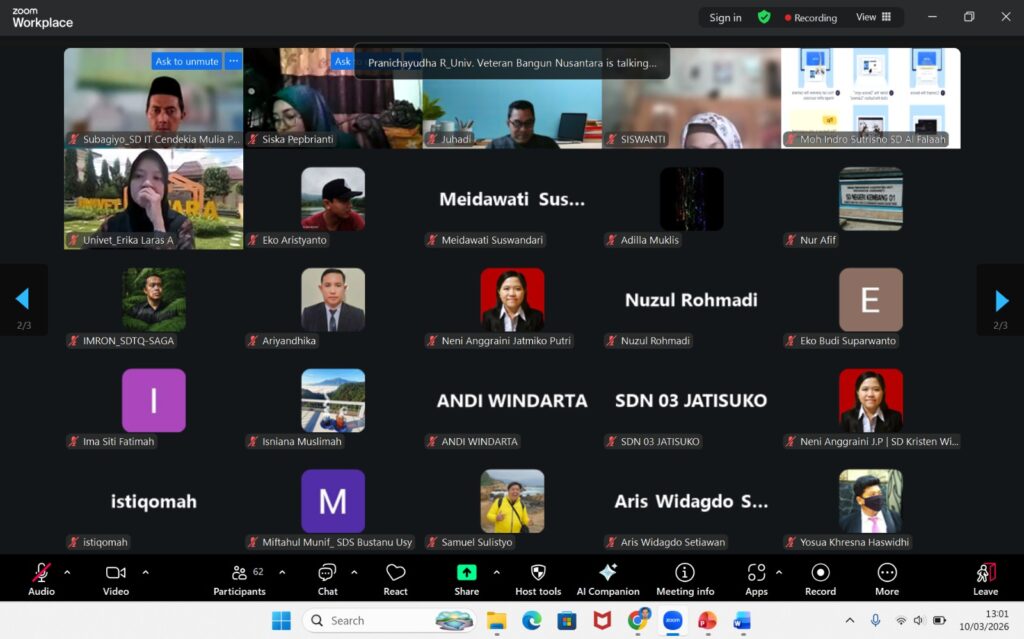This screenshot has width=1024, height=639.
Task: Select Juhadi's video thumbnail
Action: tap(512, 100)
